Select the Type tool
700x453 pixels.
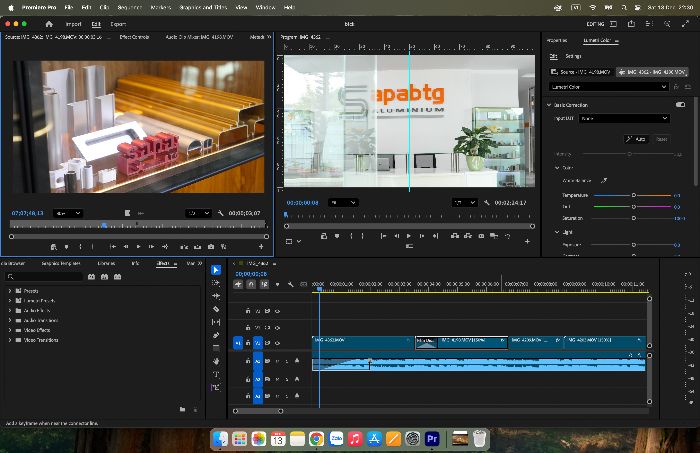pyautogui.click(x=216, y=374)
